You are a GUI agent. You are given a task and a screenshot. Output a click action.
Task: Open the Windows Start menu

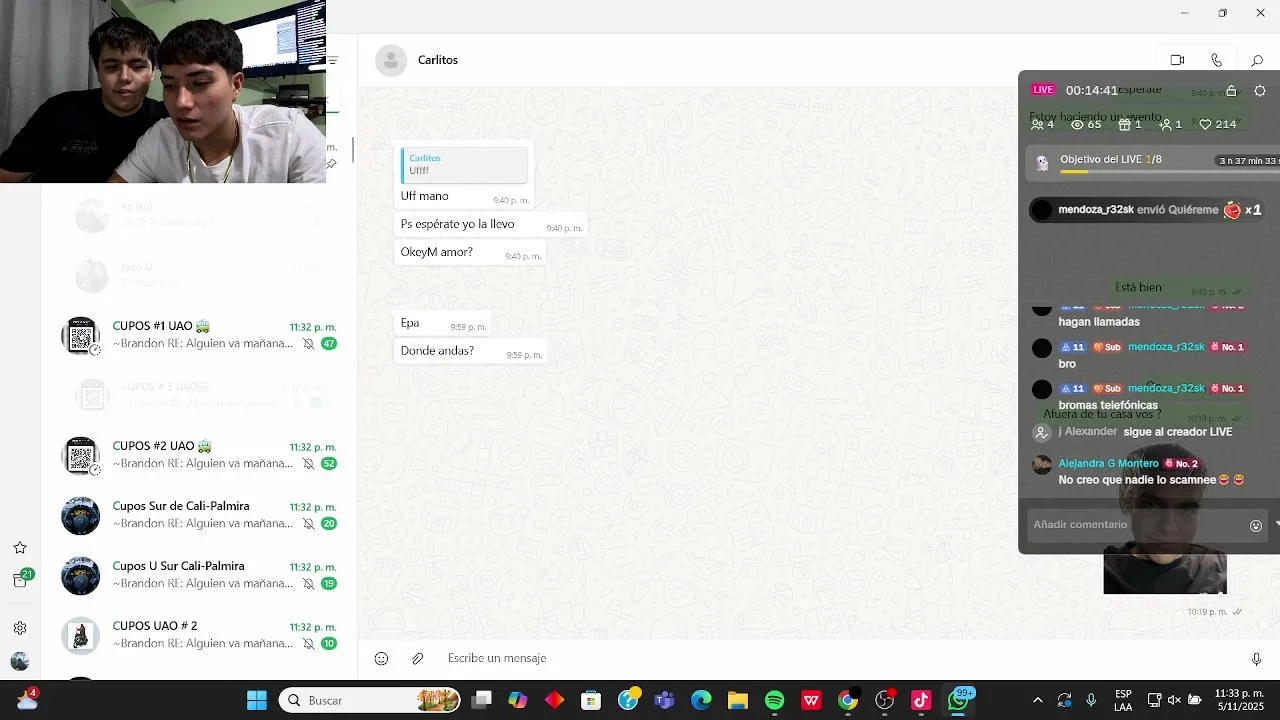pyautogui.click(x=257, y=700)
